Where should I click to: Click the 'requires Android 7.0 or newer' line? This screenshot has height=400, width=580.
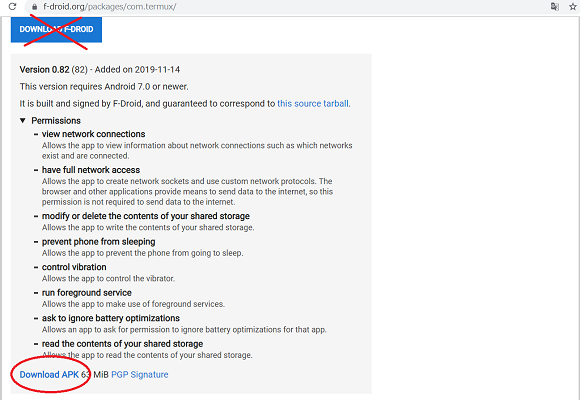(104, 87)
